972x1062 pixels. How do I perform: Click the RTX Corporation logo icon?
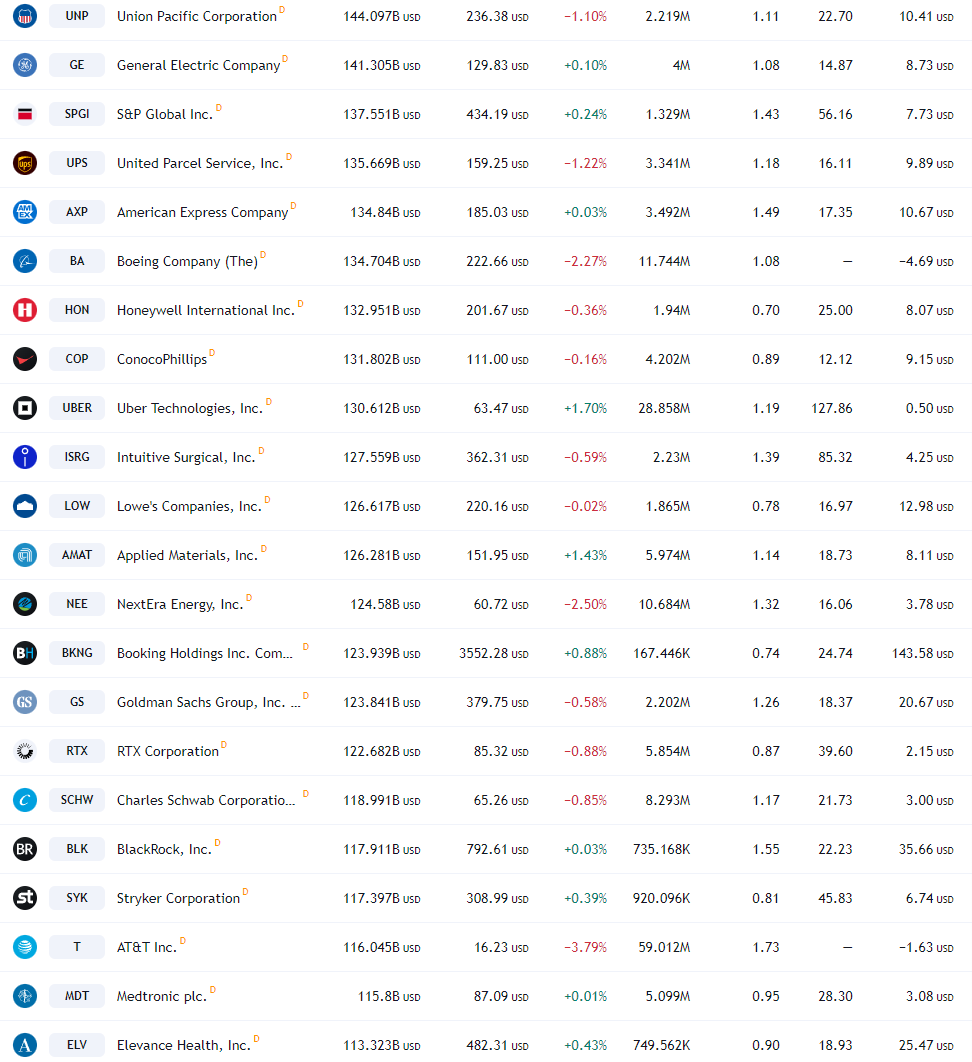click(x=25, y=751)
